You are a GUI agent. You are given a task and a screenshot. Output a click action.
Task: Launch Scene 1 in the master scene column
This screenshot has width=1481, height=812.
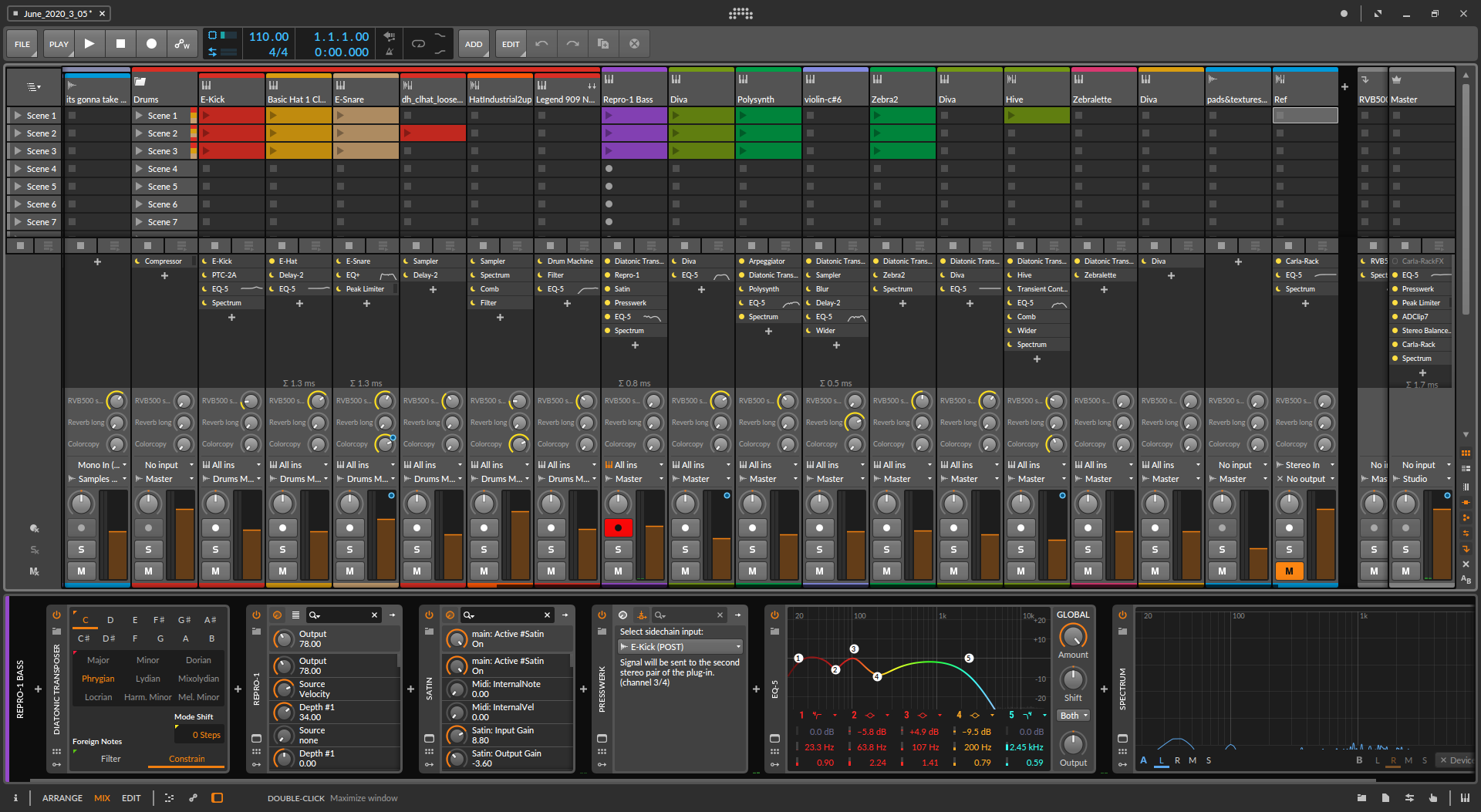17,116
